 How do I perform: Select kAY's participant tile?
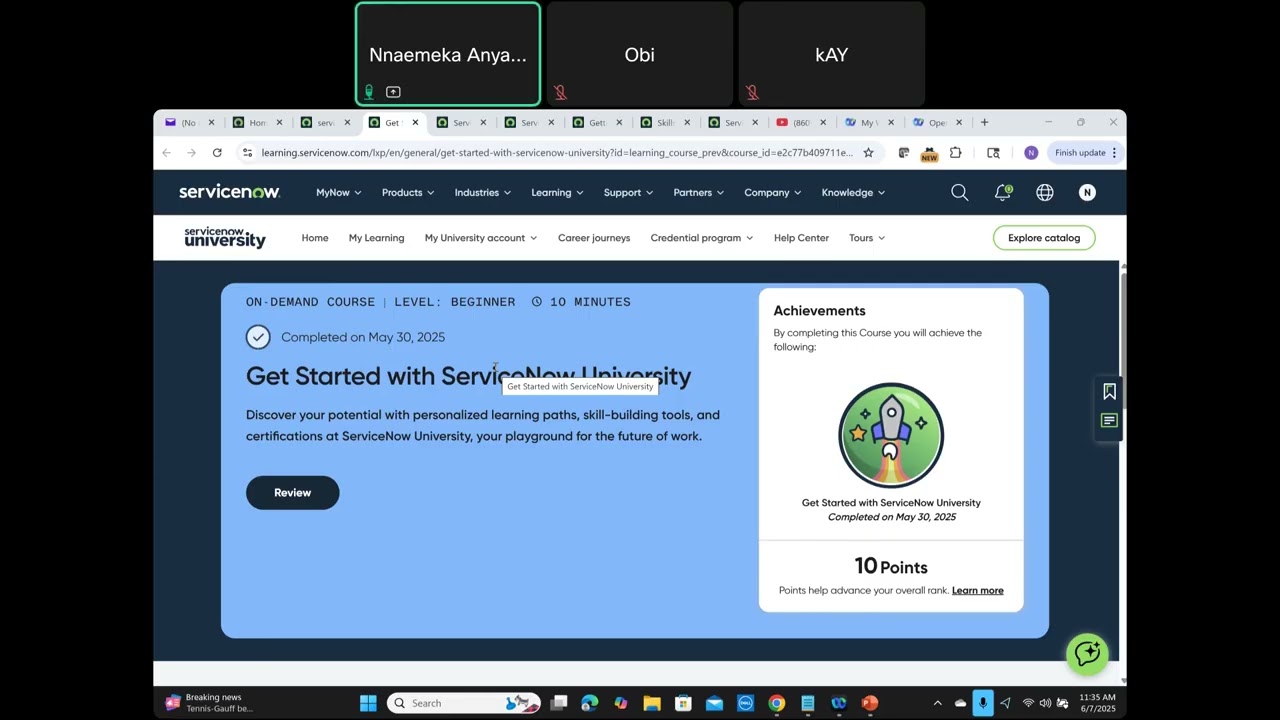click(832, 55)
